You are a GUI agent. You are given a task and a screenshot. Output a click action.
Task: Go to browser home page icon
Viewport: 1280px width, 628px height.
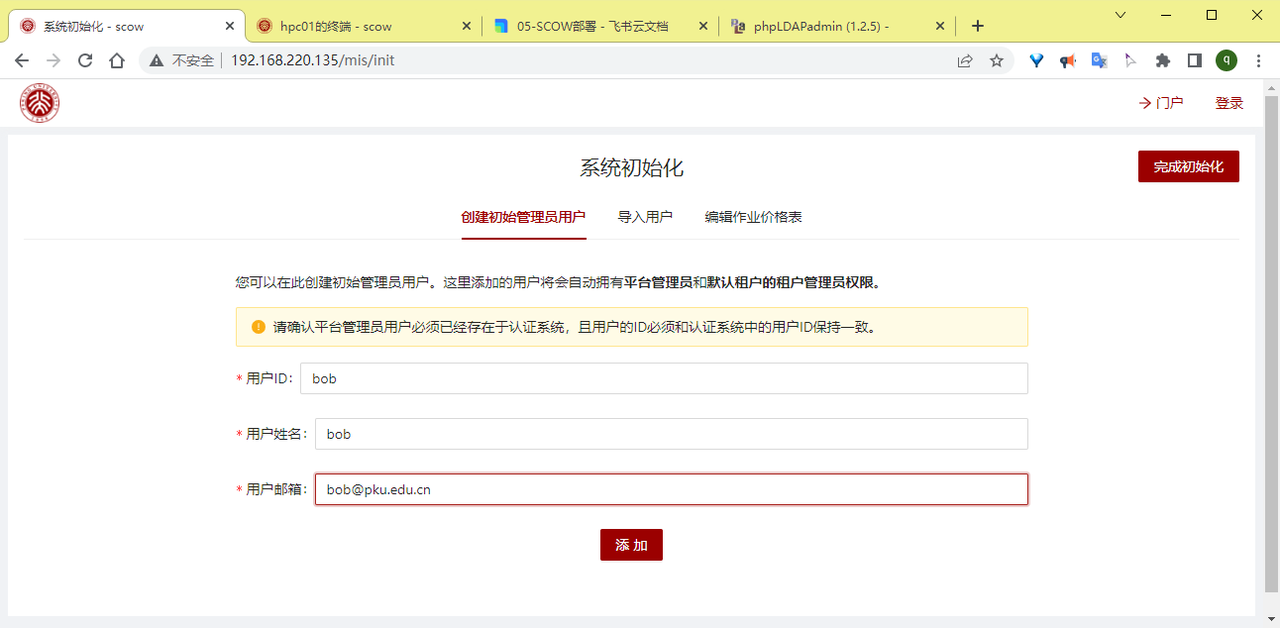[117, 61]
